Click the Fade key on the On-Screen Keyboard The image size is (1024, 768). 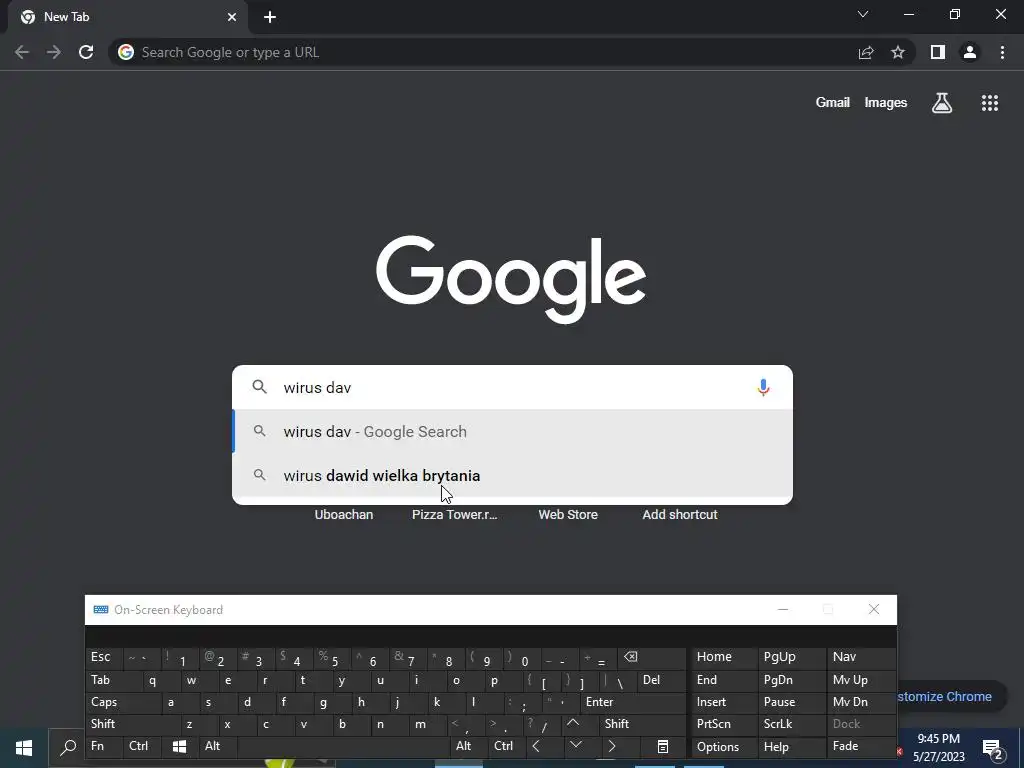pos(861,746)
